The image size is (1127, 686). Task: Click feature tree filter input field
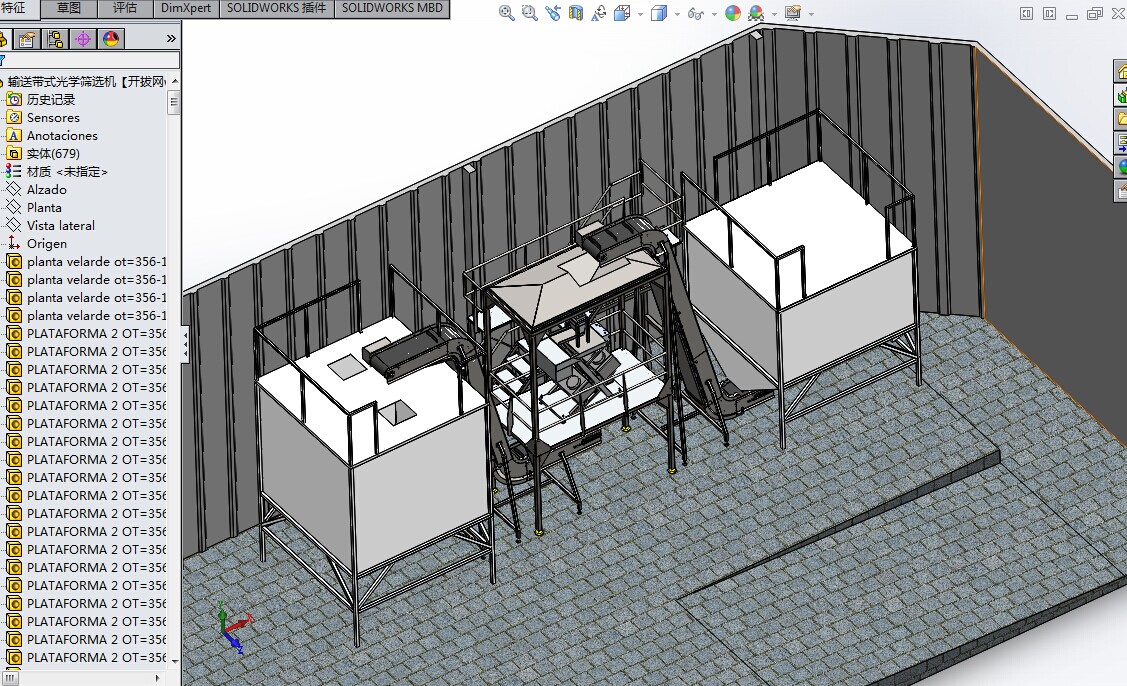[91, 60]
